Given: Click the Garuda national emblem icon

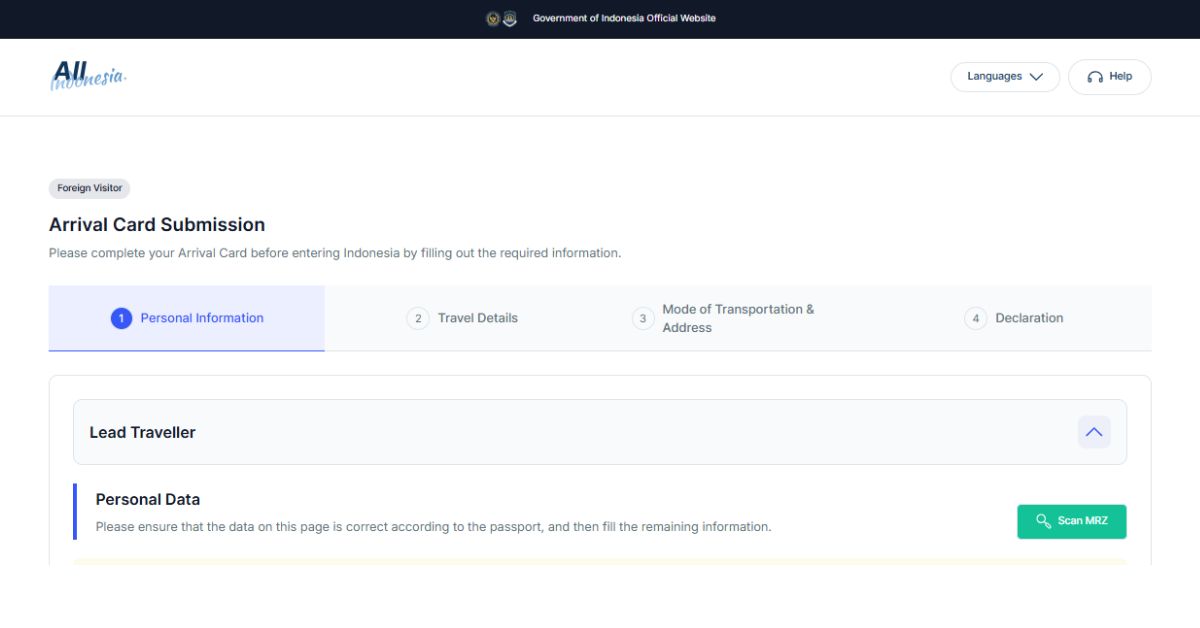Looking at the screenshot, I should pyautogui.click(x=492, y=18).
